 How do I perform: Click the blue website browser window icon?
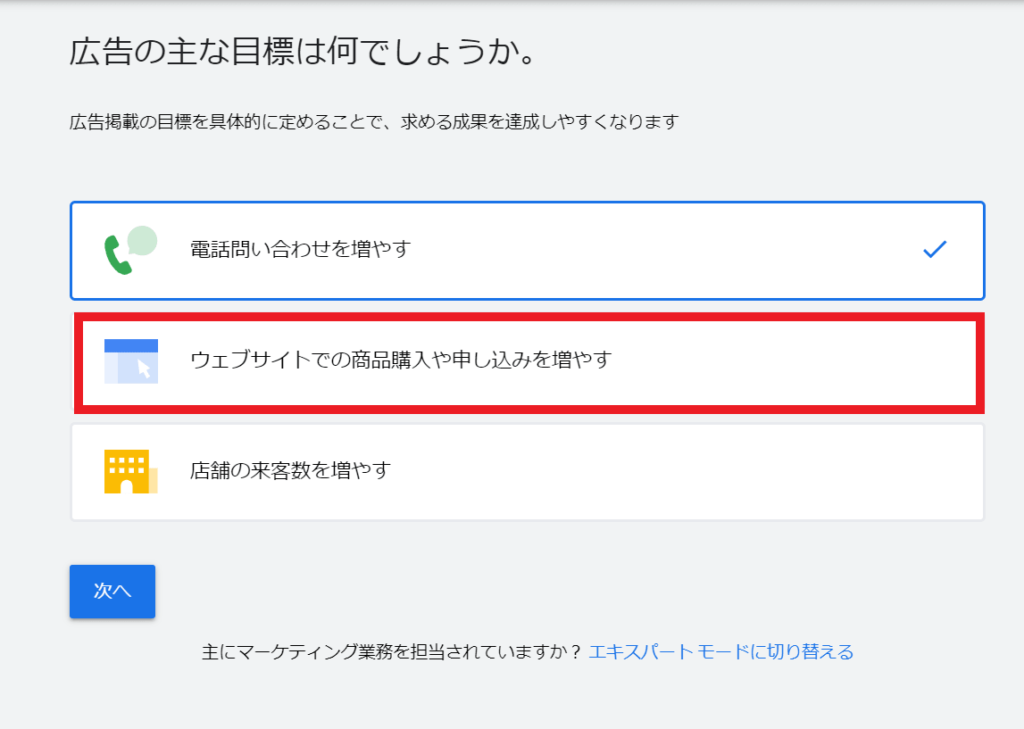[x=131, y=361]
